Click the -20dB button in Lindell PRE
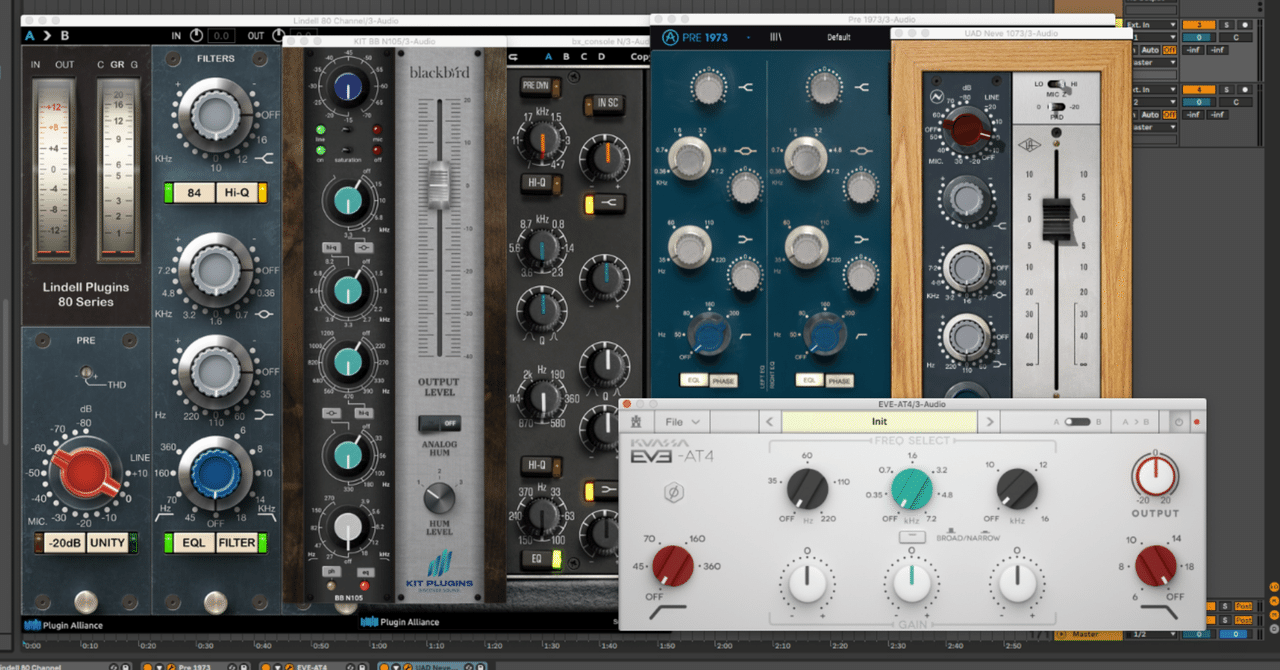This screenshot has width=1280, height=670. (x=63, y=543)
